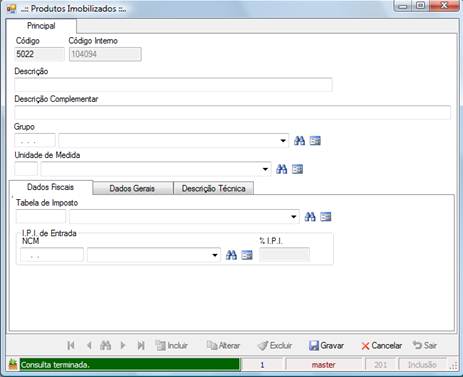Click the Cancelar button

(x=381, y=345)
